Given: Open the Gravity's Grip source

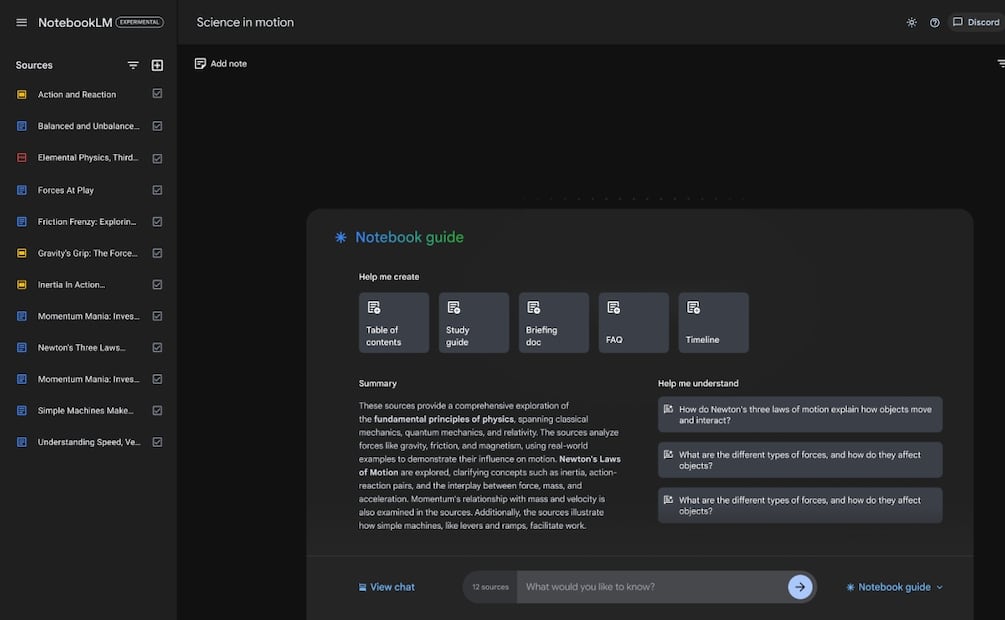Looking at the screenshot, I should click(x=87, y=253).
